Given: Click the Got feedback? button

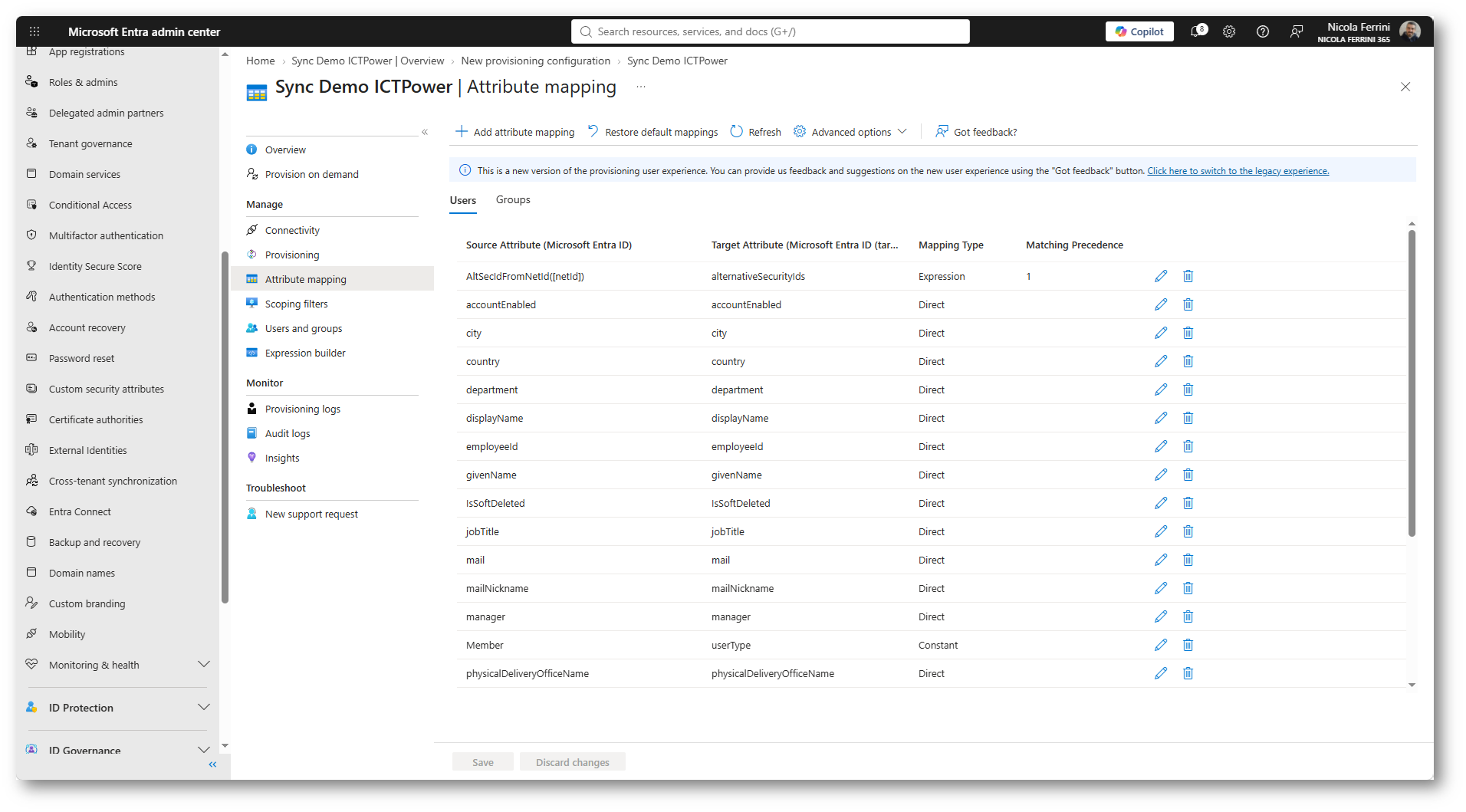Looking at the screenshot, I should pyautogui.click(x=976, y=132).
